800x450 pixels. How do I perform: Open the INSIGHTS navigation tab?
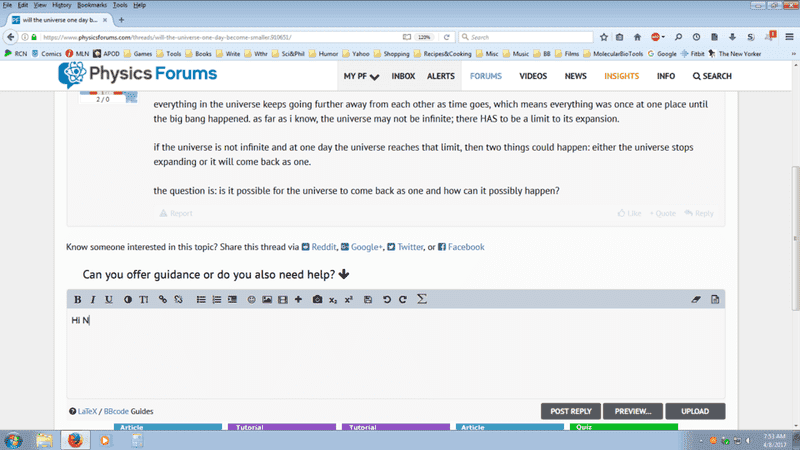point(621,76)
